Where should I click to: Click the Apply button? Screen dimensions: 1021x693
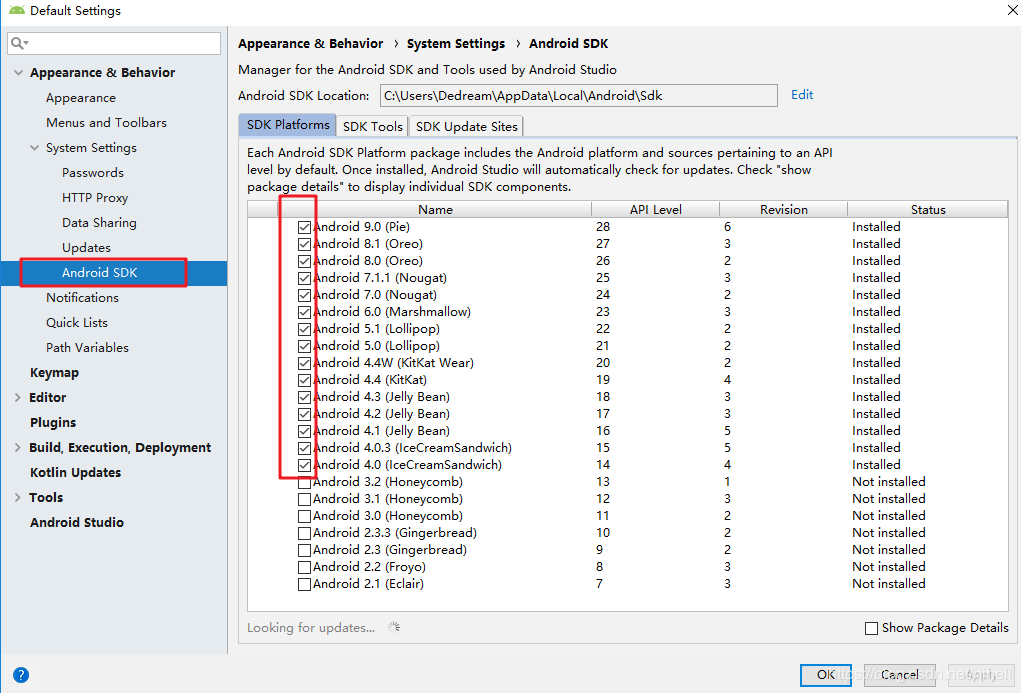click(981, 675)
